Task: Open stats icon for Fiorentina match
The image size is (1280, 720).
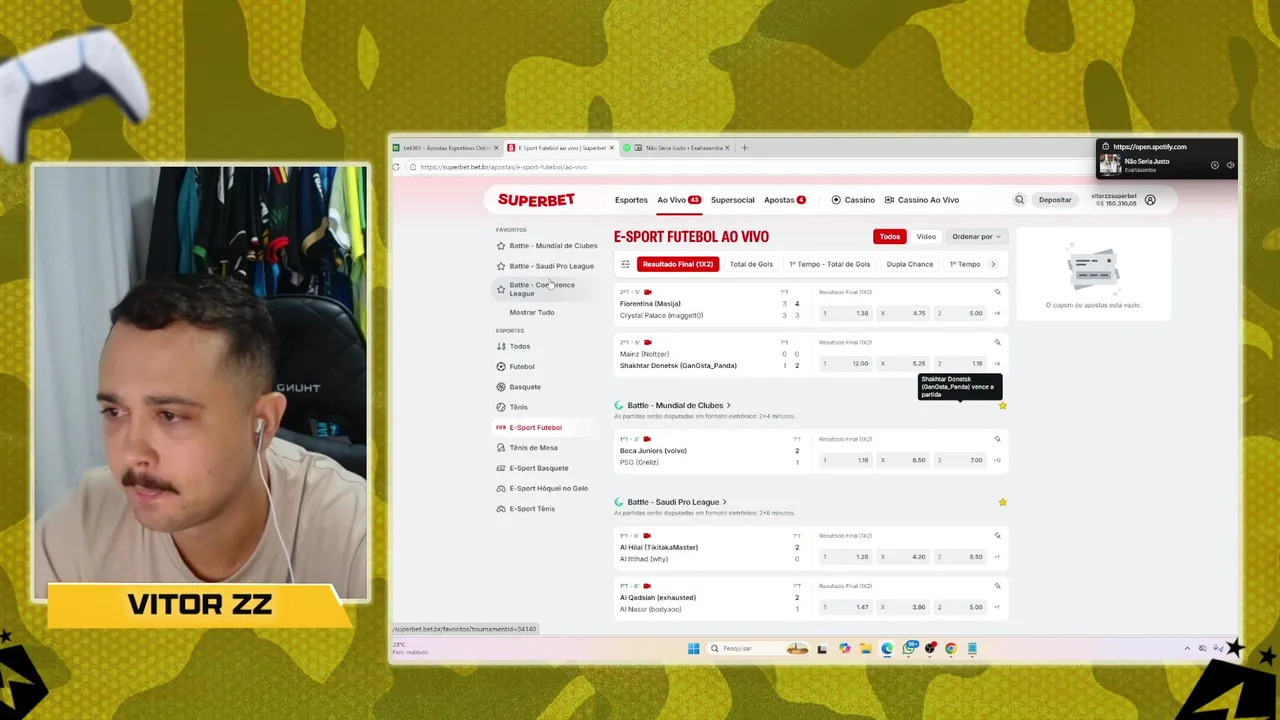Action: click(997, 292)
